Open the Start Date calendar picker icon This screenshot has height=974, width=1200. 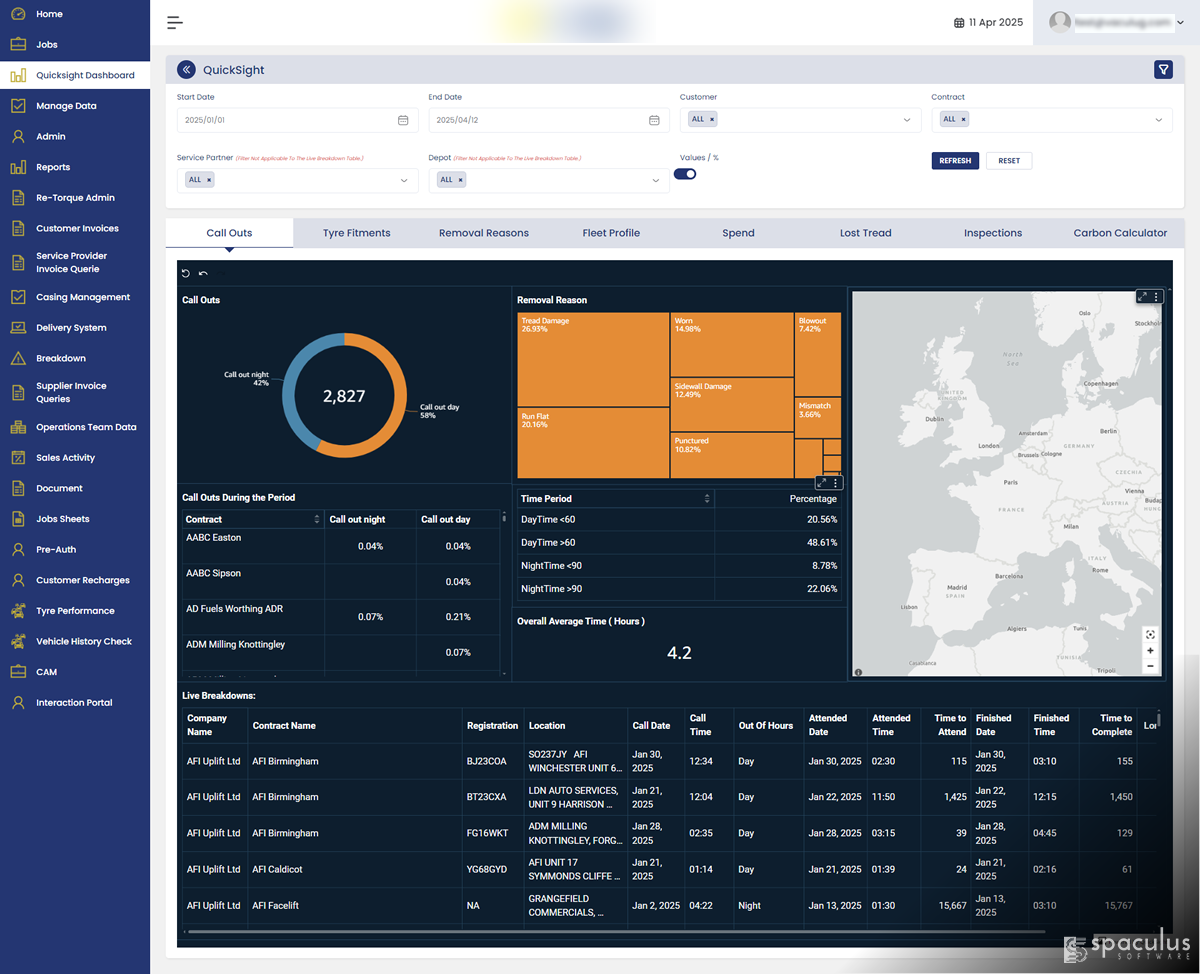pyautogui.click(x=403, y=120)
